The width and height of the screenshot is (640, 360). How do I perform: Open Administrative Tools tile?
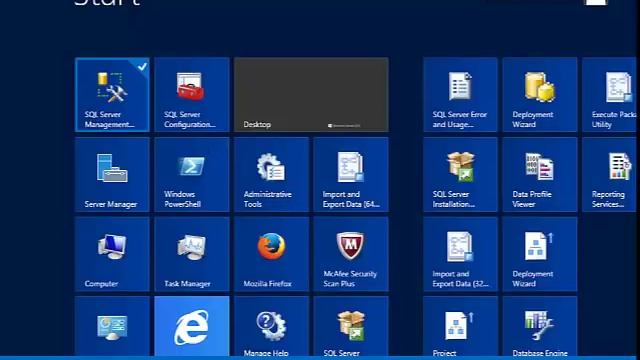tap(271, 174)
